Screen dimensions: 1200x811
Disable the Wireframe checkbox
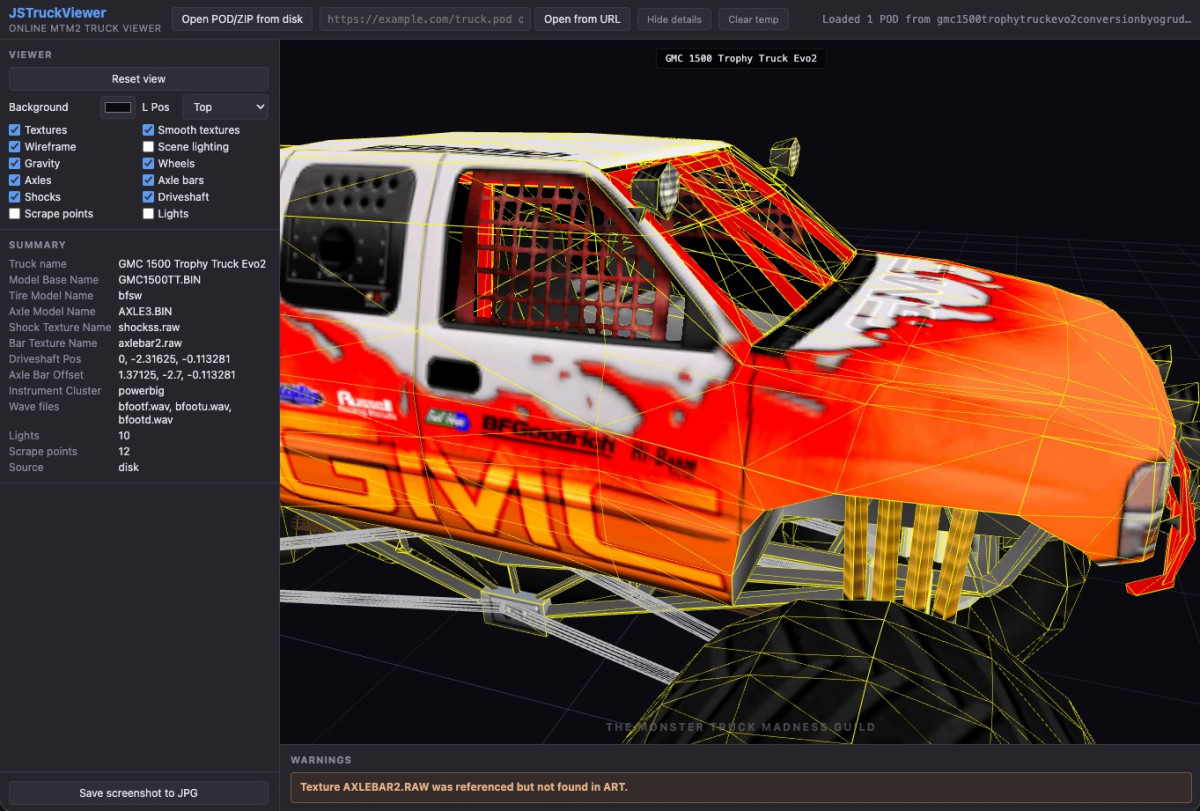click(15, 147)
